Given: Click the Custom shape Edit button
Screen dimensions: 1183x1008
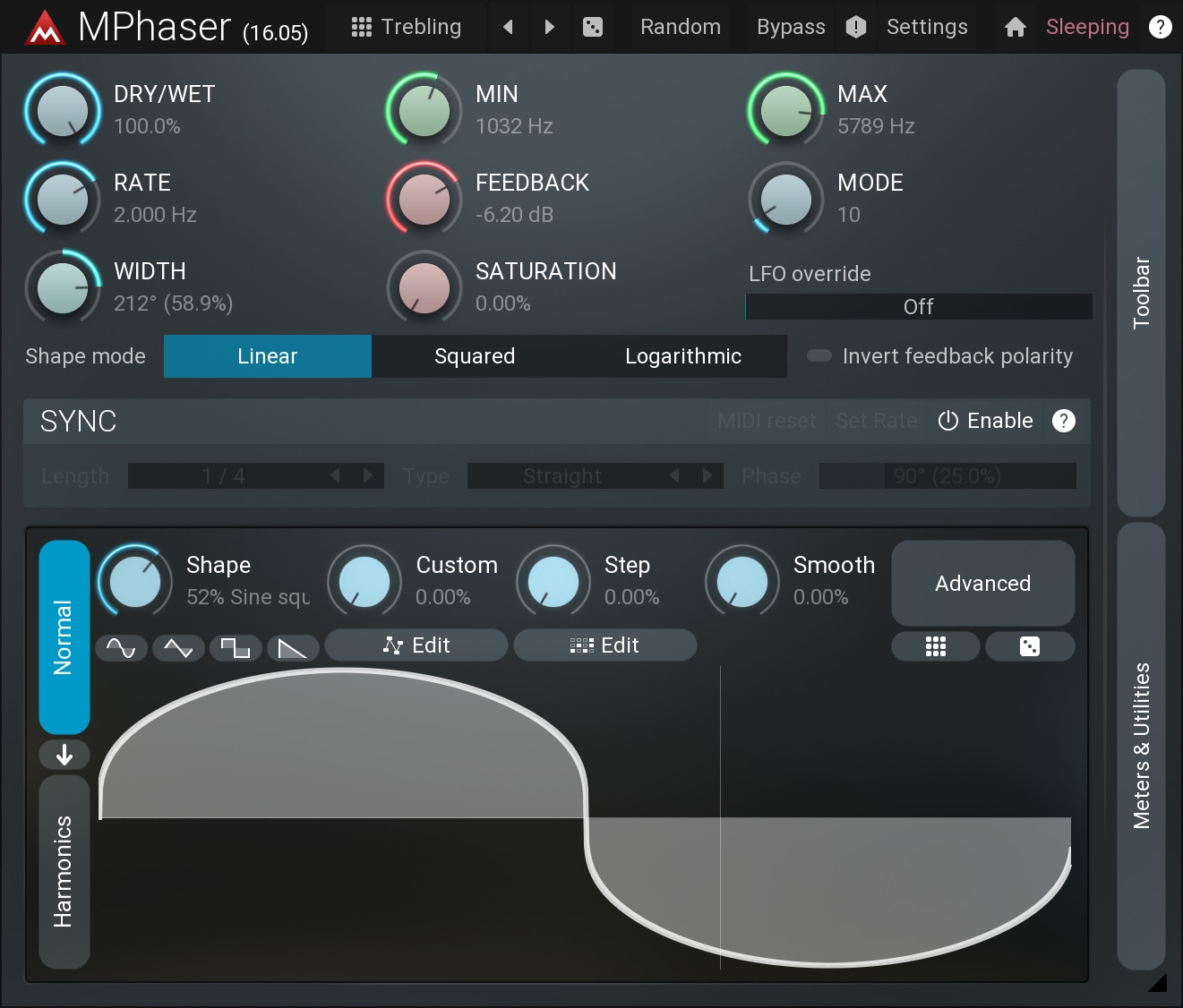Looking at the screenshot, I should 416,645.
